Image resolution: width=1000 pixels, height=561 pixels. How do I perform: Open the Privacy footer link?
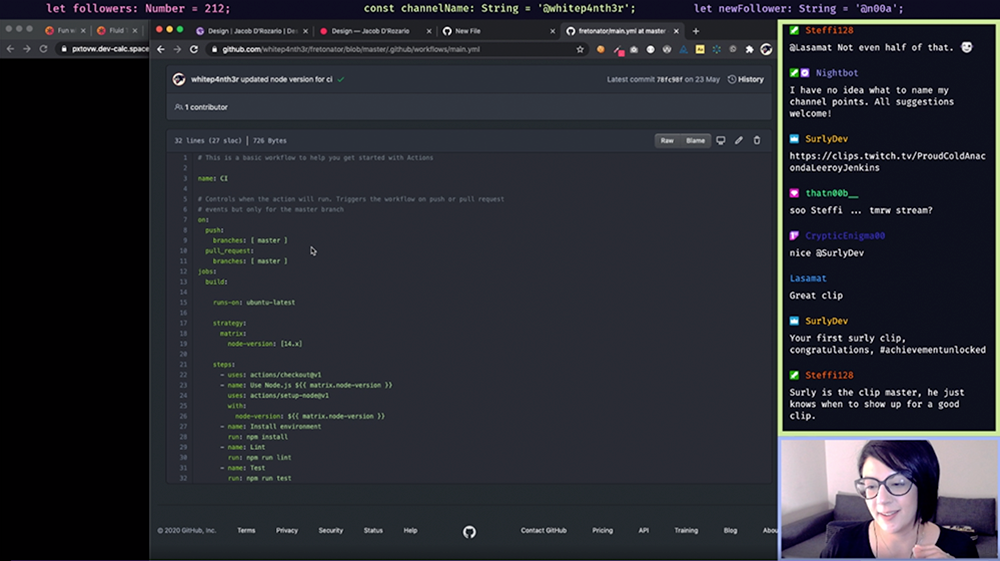click(x=287, y=530)
